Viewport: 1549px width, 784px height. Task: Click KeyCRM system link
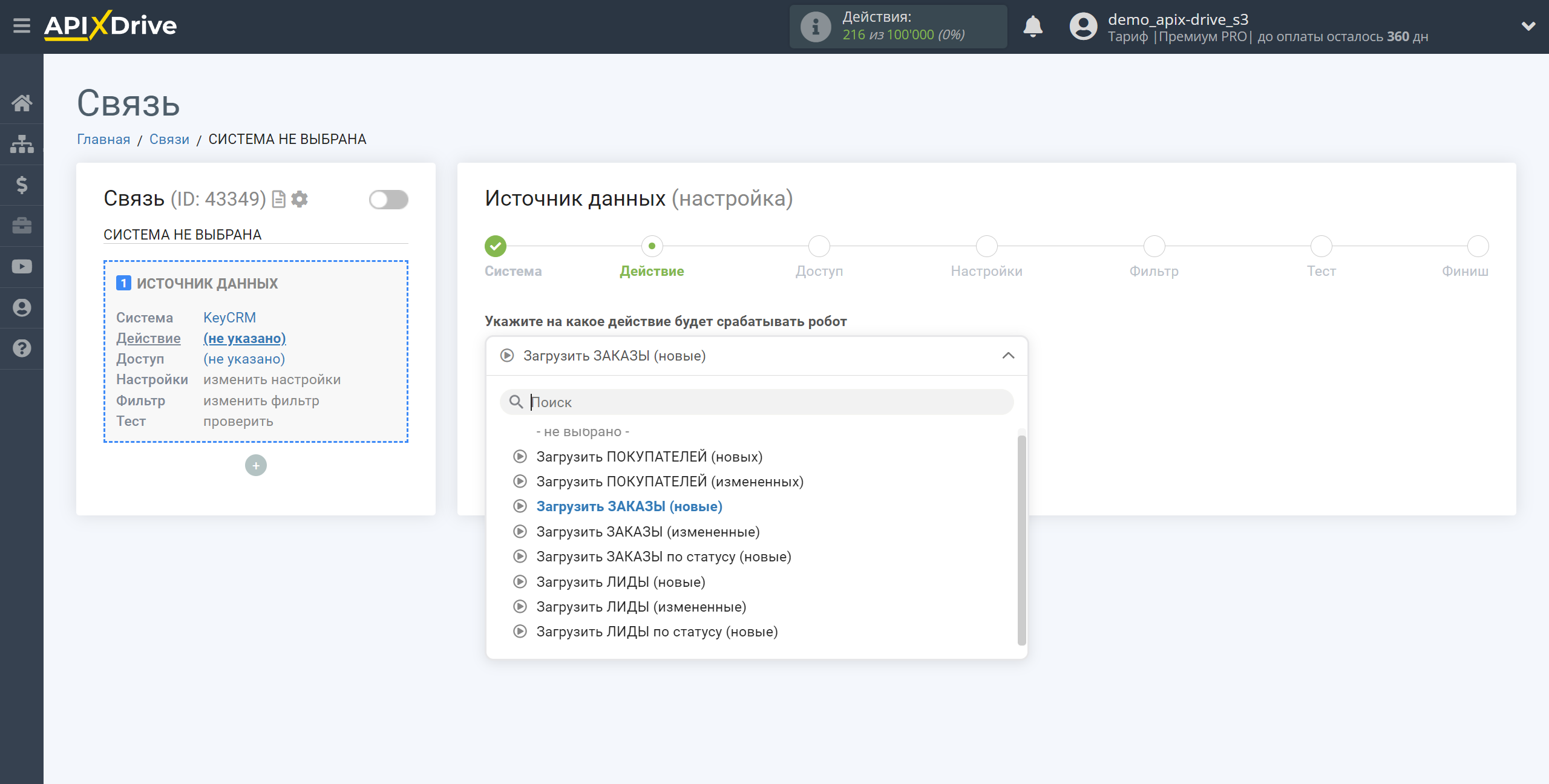(229, 318)
